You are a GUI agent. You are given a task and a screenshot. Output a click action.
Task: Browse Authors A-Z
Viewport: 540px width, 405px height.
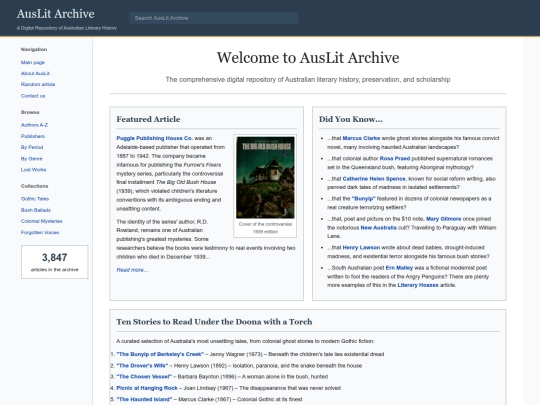(x=34, y=125)
